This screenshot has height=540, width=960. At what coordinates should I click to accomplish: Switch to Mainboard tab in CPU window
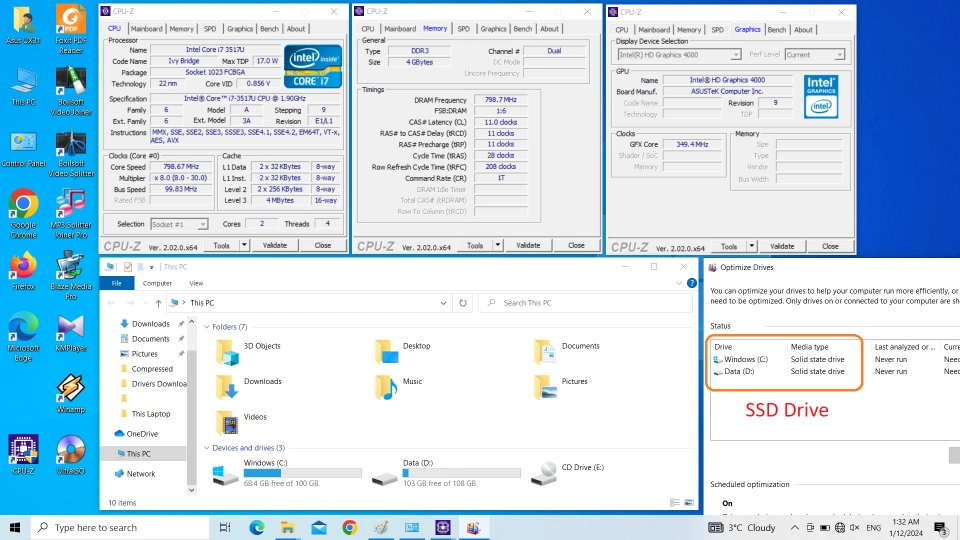(146, 29)
